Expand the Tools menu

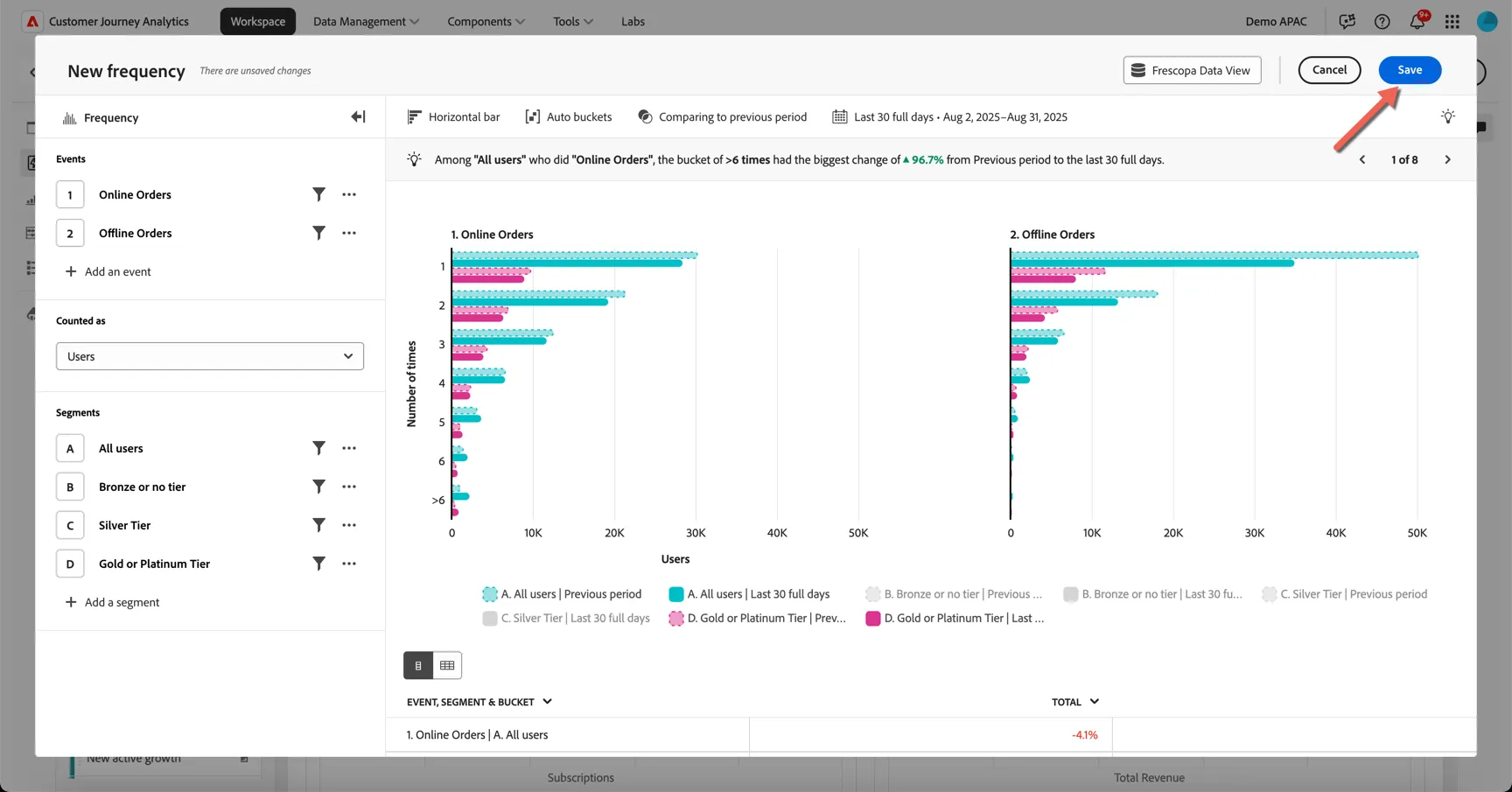573,21
